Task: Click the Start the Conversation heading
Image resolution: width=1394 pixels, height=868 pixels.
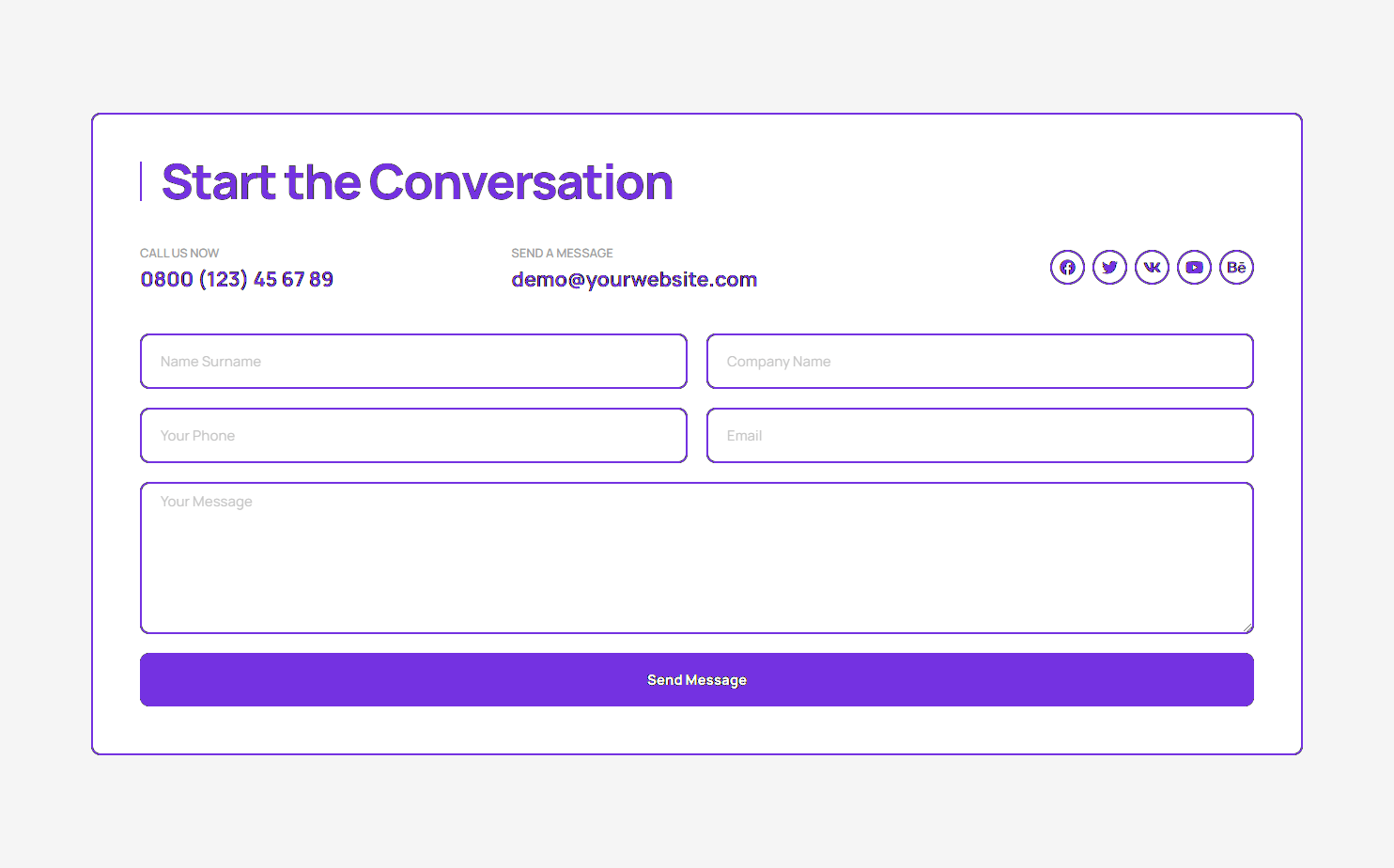Action: pyautogui.click(x=417, y=182)
